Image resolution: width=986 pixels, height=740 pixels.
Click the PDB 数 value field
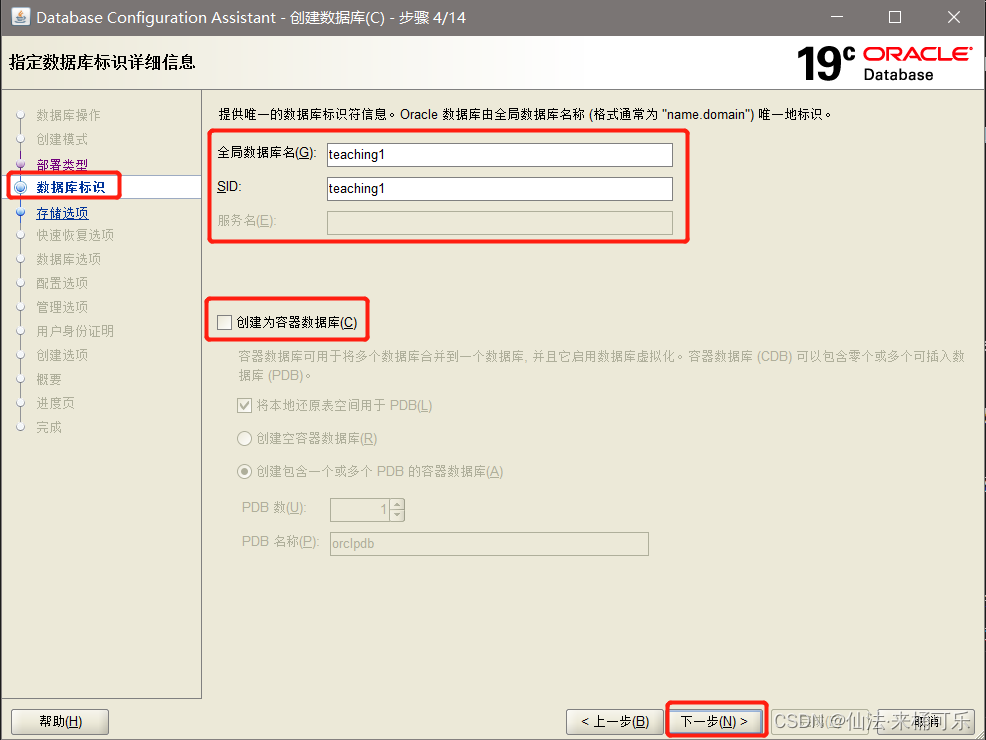(x=360, y=509)
